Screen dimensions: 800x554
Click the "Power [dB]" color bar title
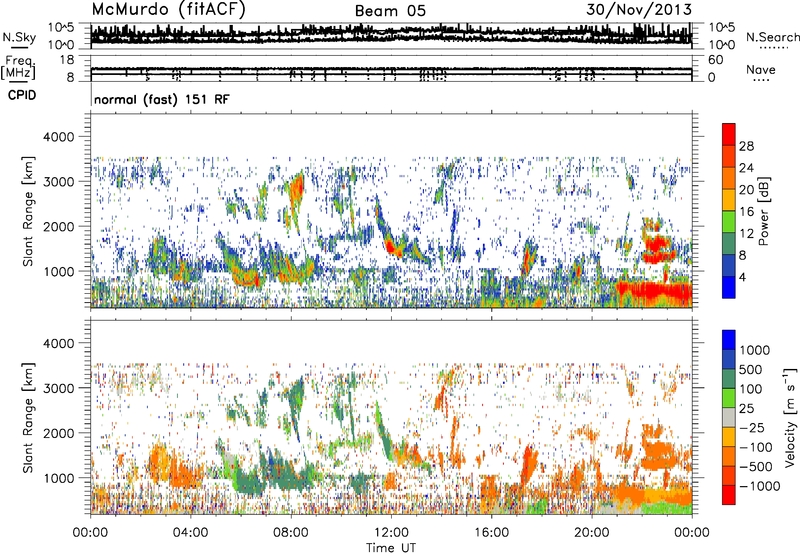[763, 211]
